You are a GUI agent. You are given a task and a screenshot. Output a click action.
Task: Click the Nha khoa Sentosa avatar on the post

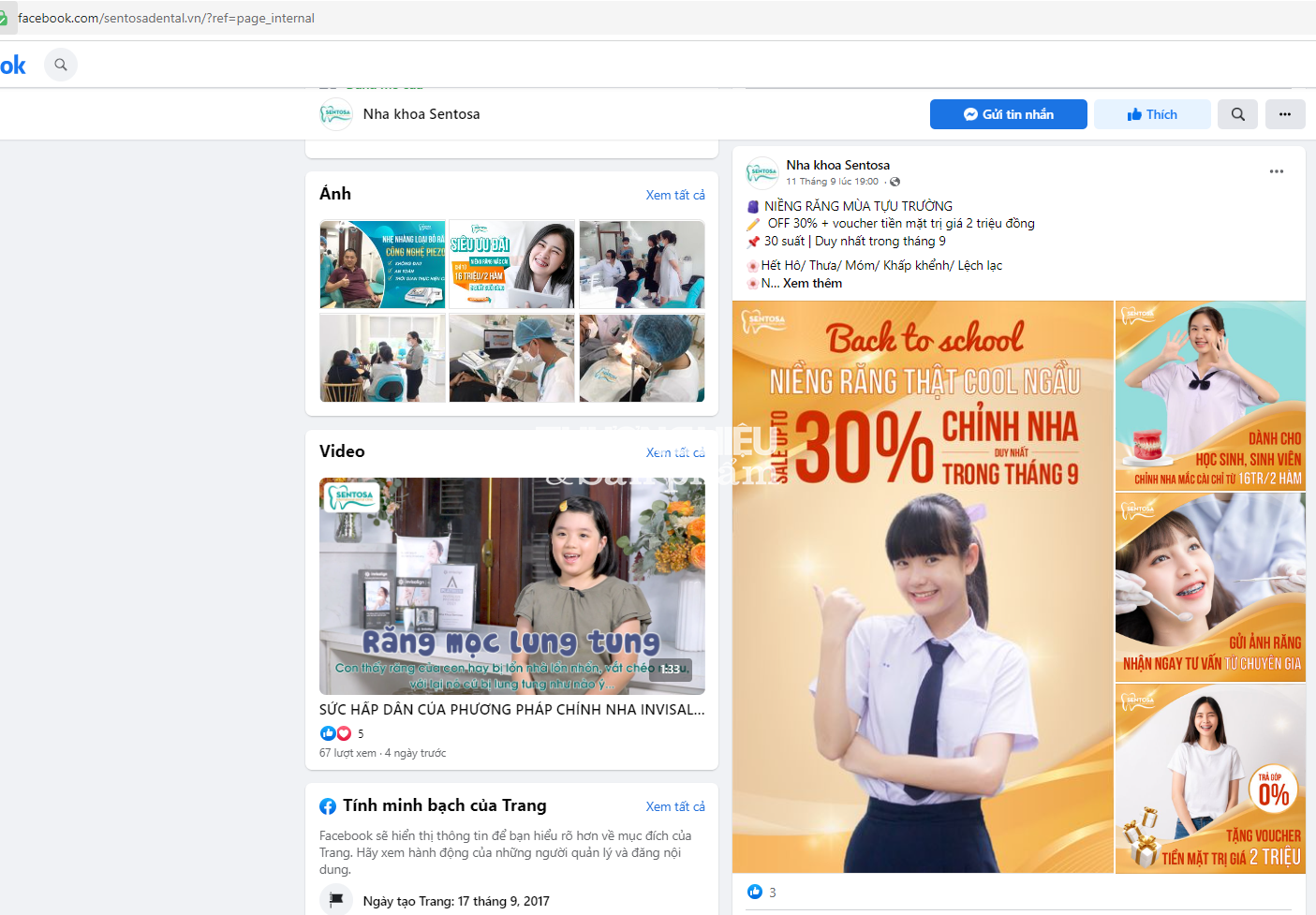coord(762,172)
